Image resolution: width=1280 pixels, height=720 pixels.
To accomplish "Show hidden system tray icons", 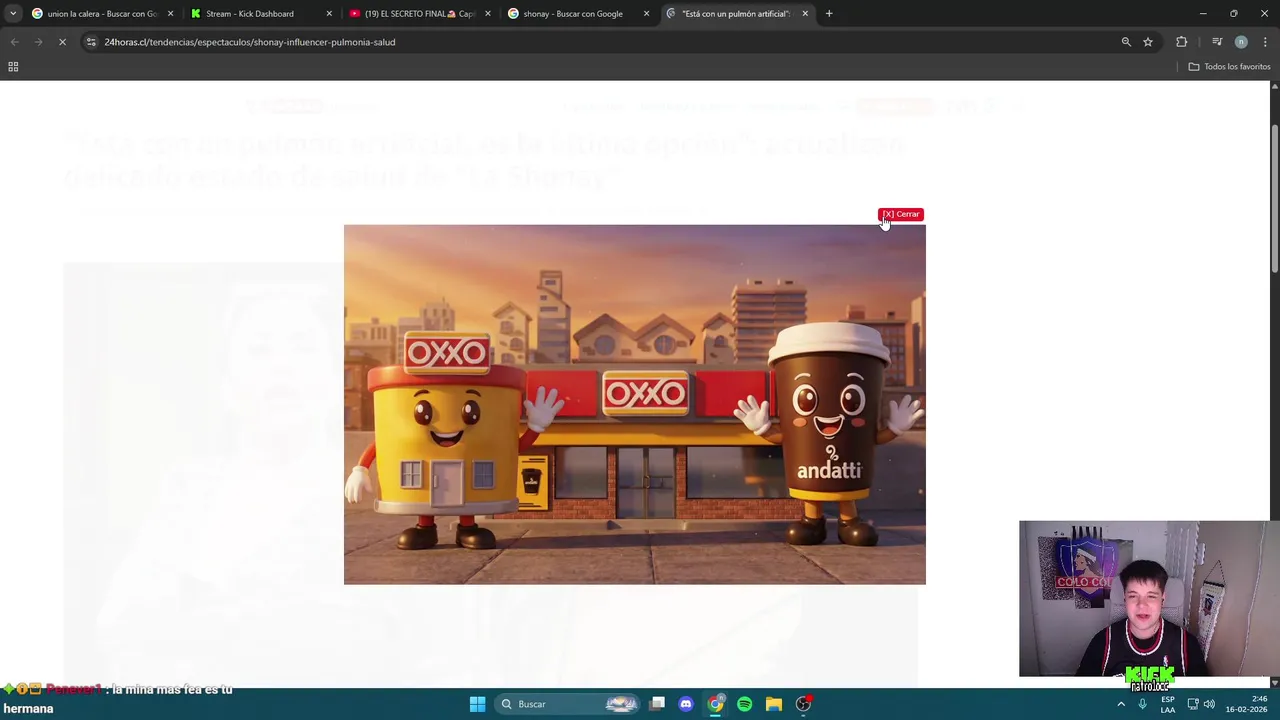I will (x=1121, y=704).
